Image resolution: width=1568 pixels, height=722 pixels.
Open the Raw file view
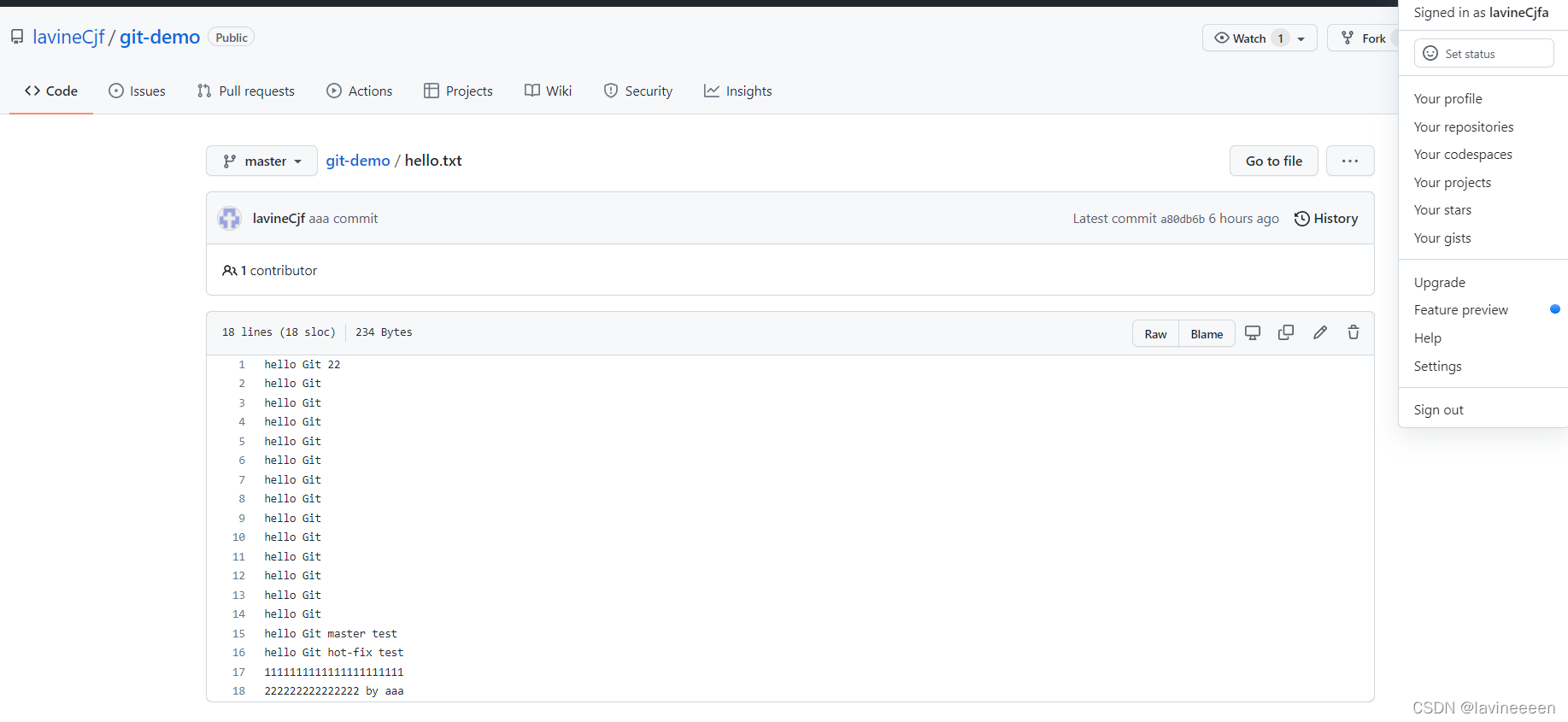click(1155, 334)
